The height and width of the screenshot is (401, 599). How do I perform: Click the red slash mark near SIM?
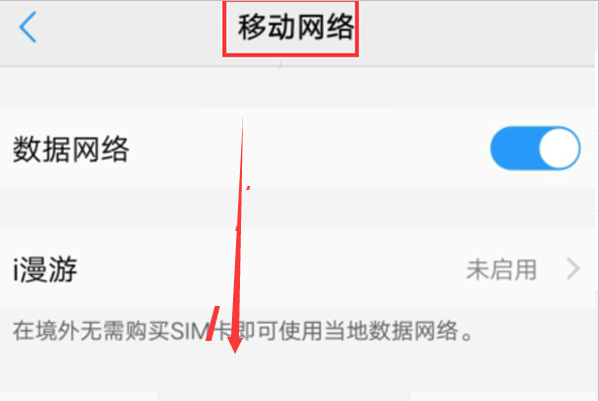click(x=213, y=323)
